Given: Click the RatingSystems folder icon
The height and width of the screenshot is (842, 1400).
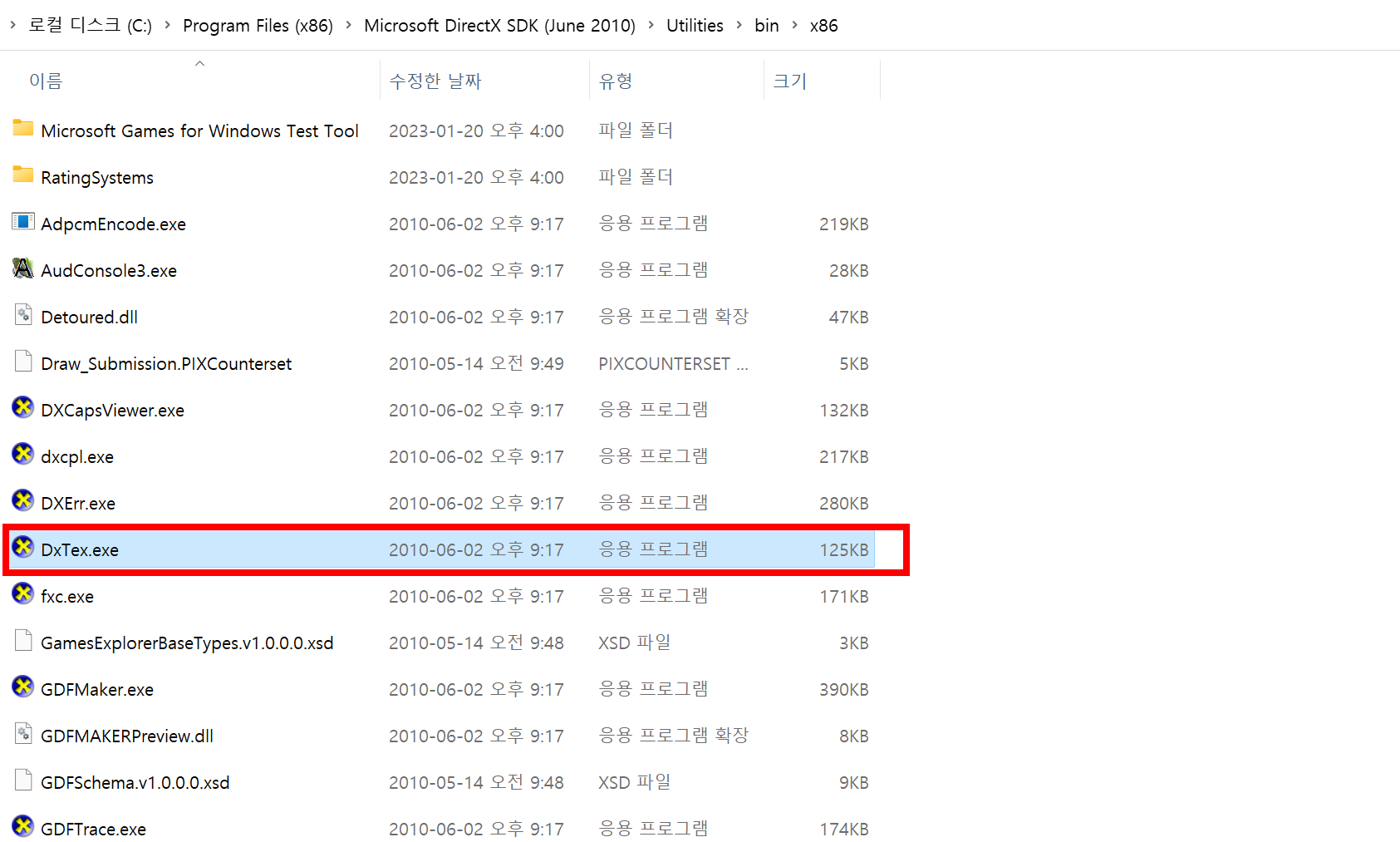Looking at the screenshot, I should (23, 175).
